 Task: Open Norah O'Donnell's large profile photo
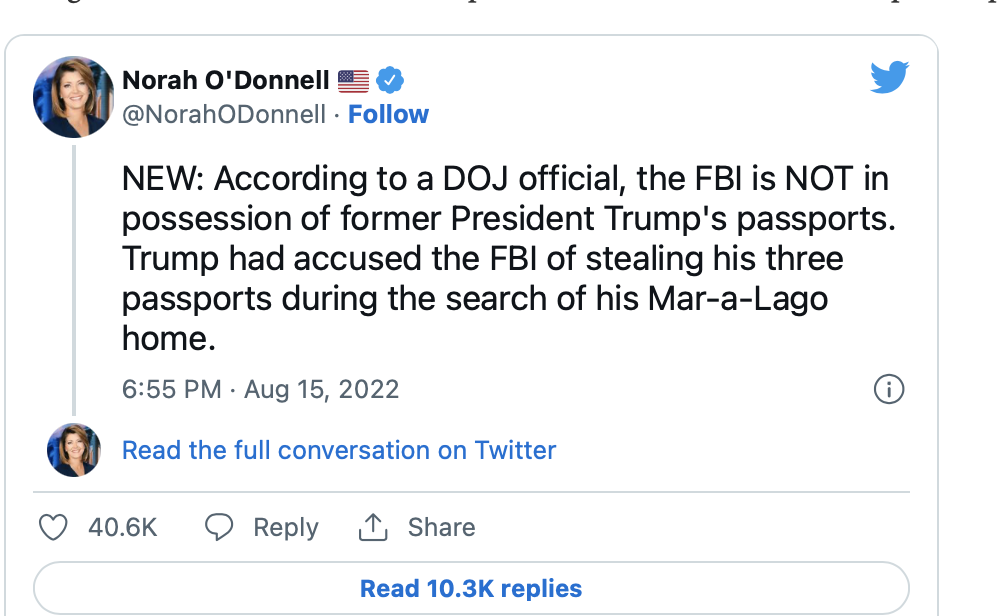click(x=73, y=97)
